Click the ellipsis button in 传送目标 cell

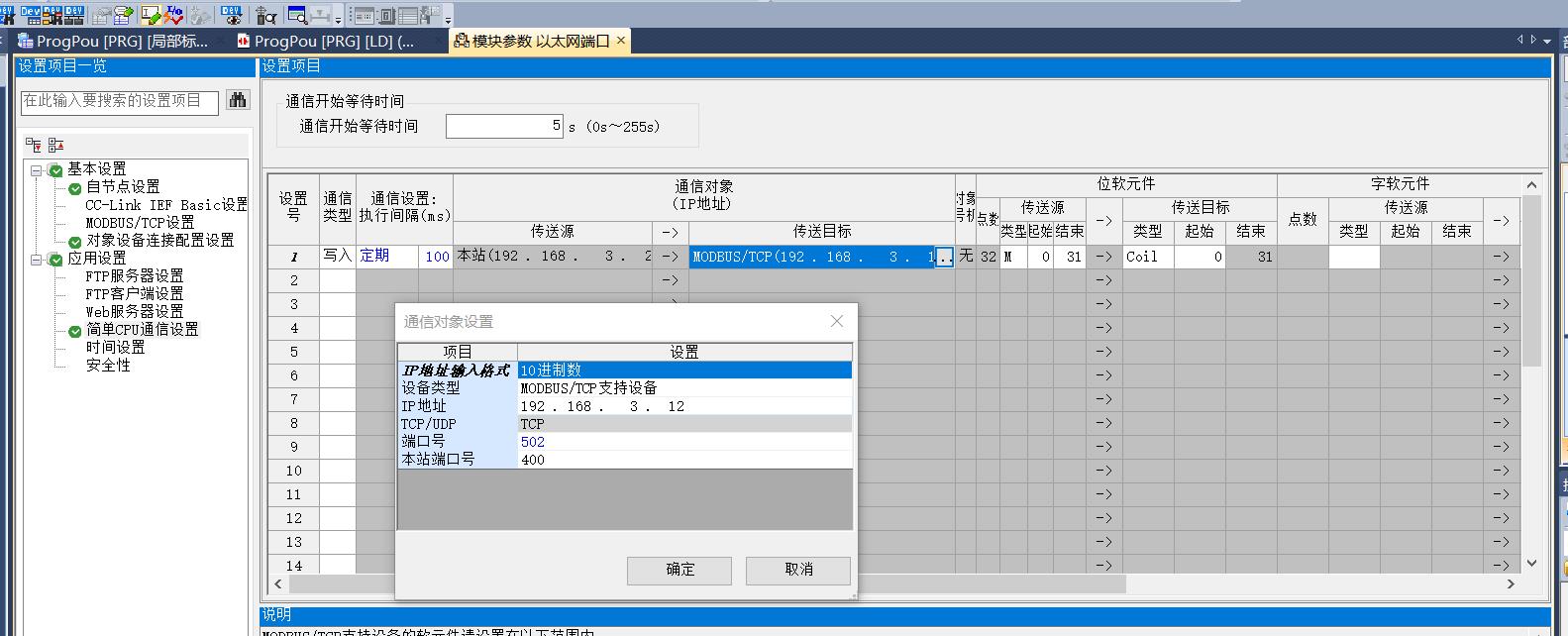click(945, 257)
